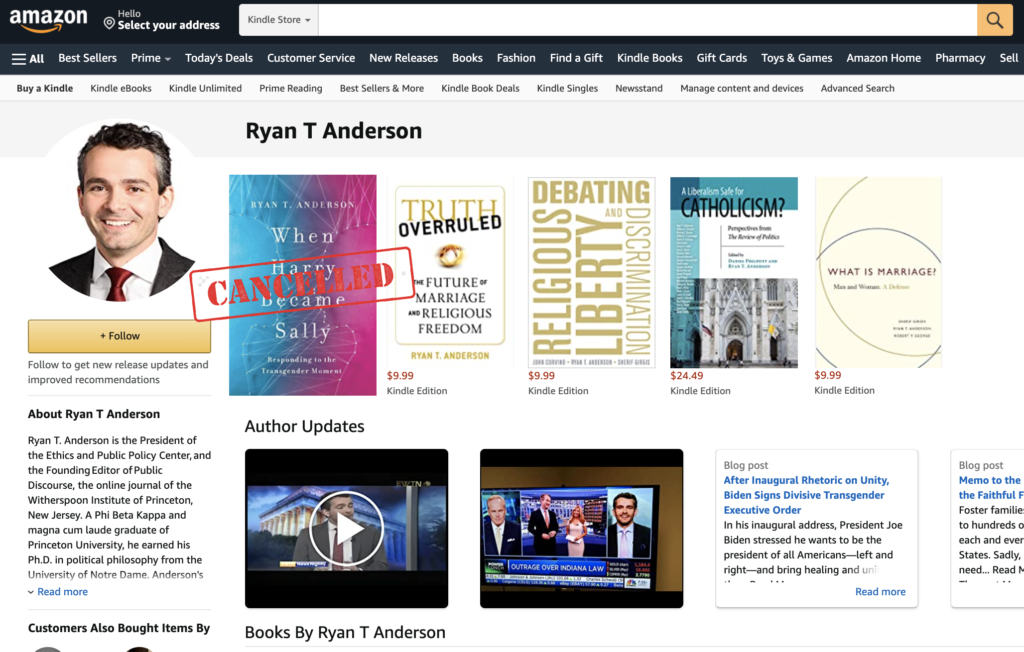Click Ryan T Anderson's profile photo
Image resolution: width=1024 pixels, height=652 pixels.
point(120,210)
